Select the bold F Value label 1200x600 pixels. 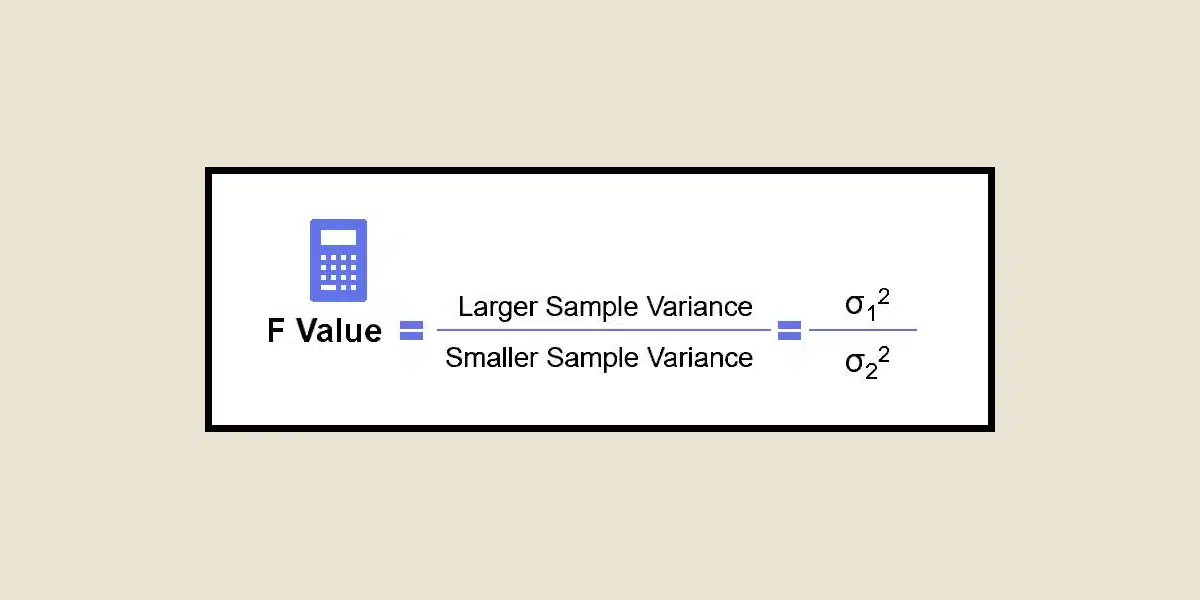click(x=324, y=331)
